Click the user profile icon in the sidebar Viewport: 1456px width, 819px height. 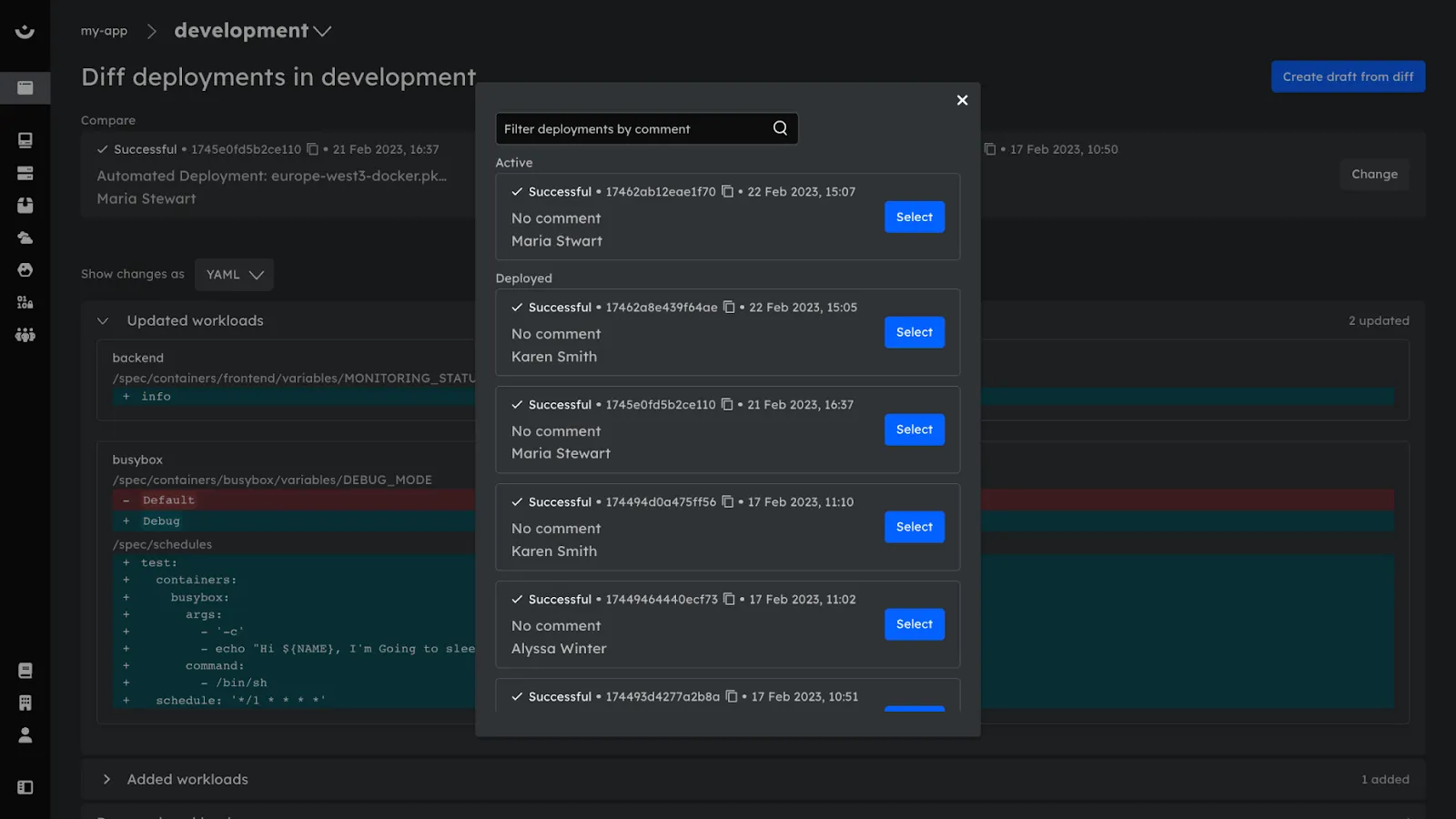coord(25,734)
